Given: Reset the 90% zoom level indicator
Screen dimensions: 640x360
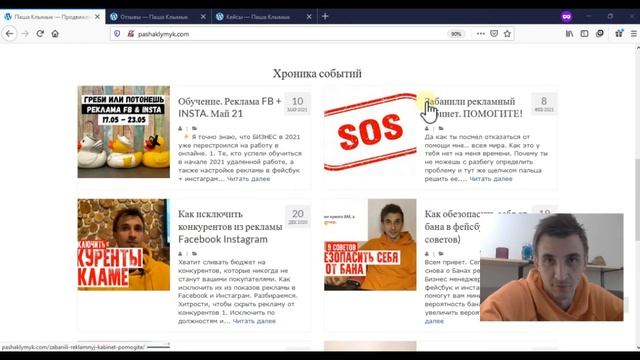Looking at the screenshot, I should coord(456,34).
